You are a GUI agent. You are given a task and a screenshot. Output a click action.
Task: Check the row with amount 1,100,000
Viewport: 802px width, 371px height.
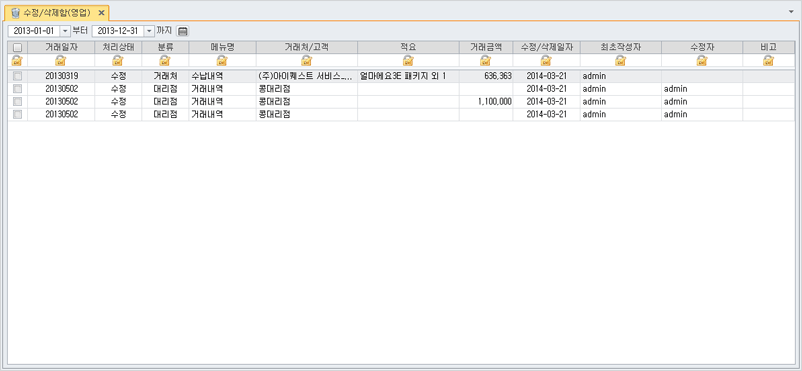pos(17,102)
